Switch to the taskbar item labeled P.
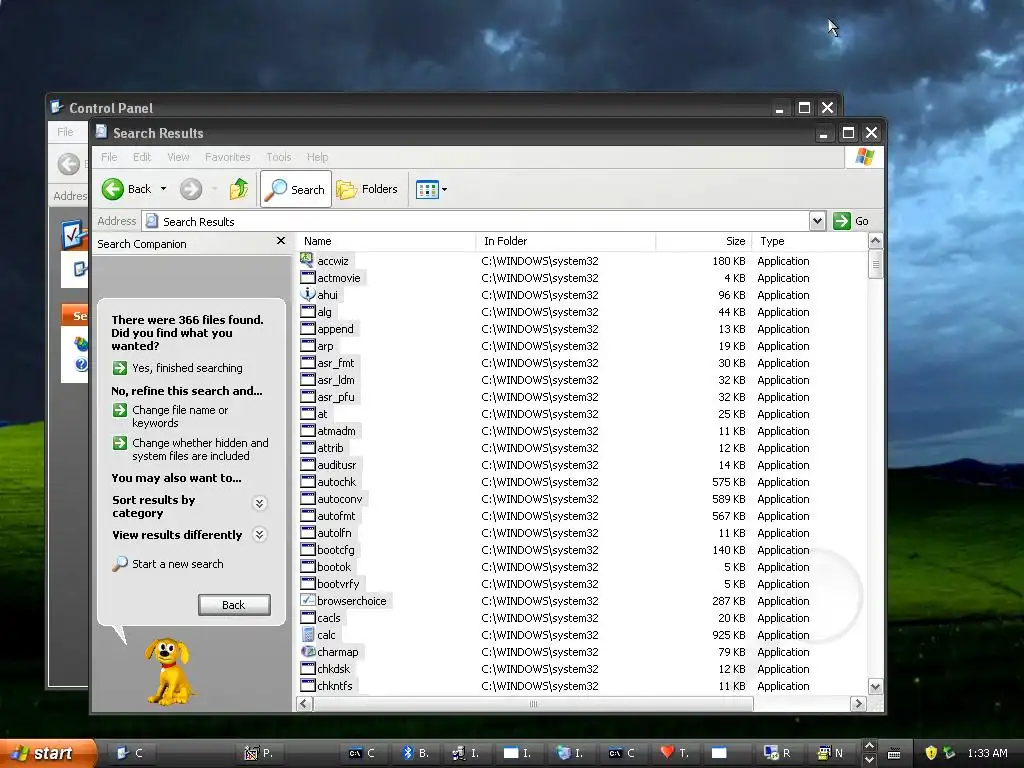1024x768 pixels. (259, 753)
